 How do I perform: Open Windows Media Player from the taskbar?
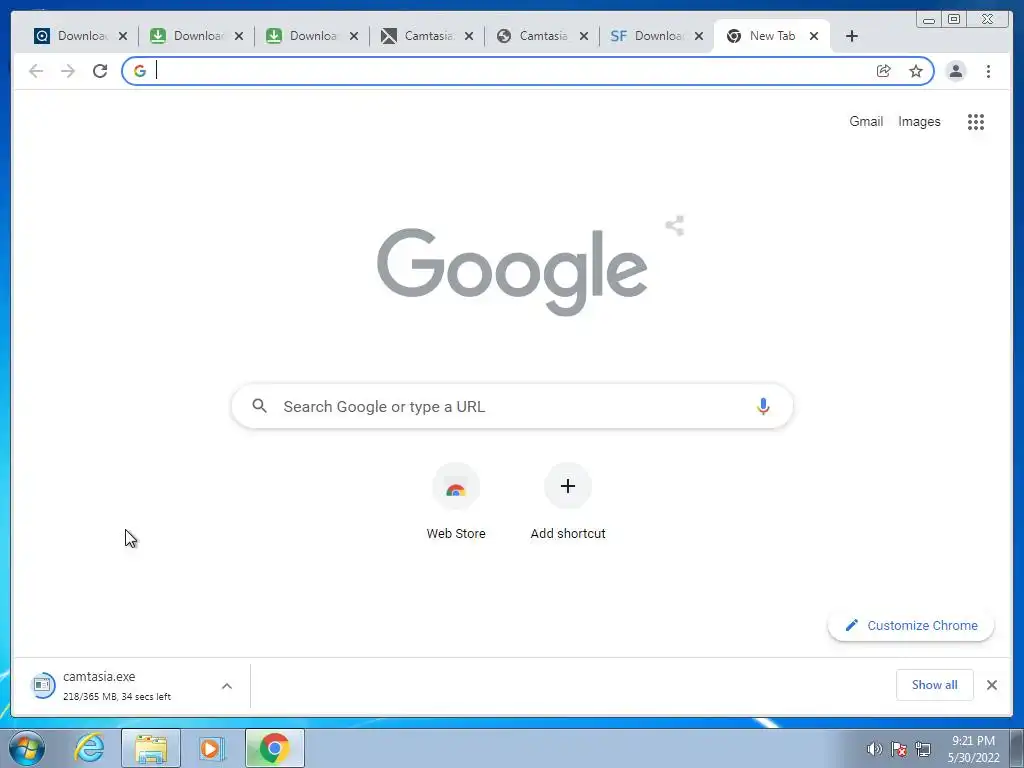click(212, 748)
